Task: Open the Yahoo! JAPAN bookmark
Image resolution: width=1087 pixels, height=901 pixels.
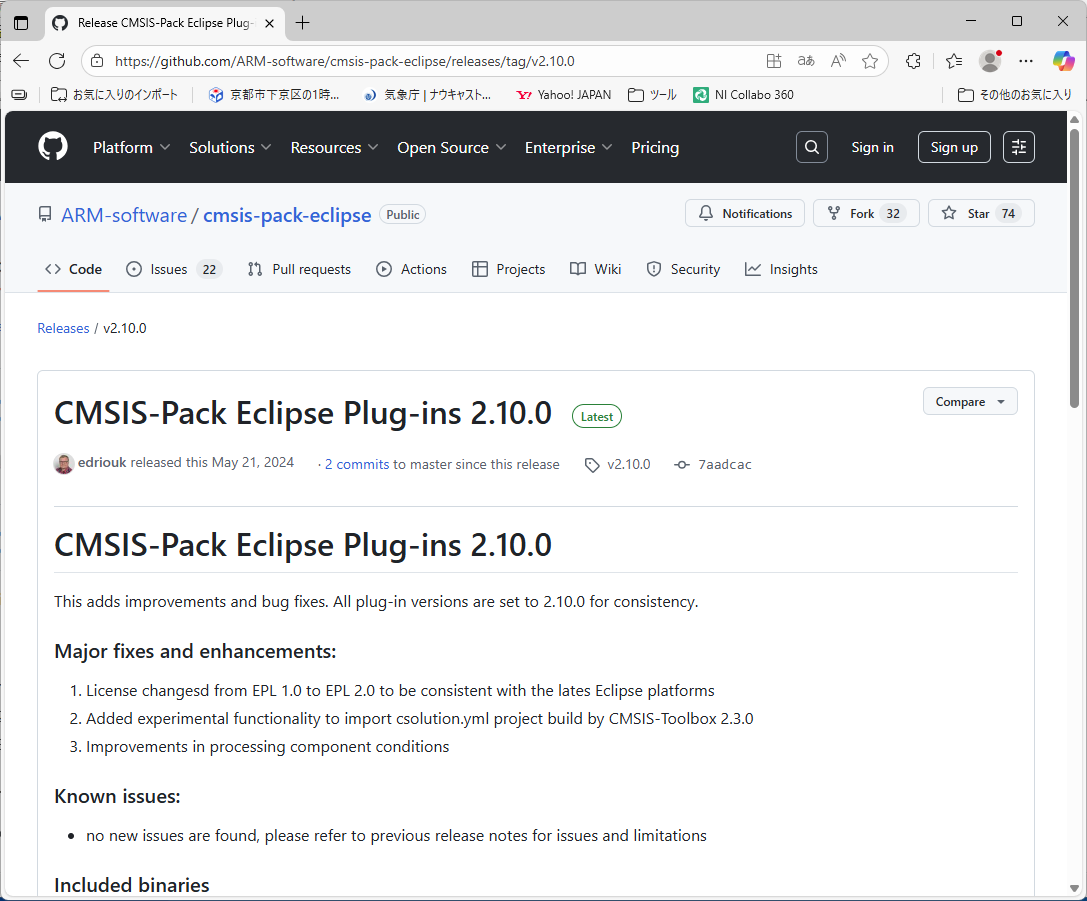Action: tap(564, 95)
